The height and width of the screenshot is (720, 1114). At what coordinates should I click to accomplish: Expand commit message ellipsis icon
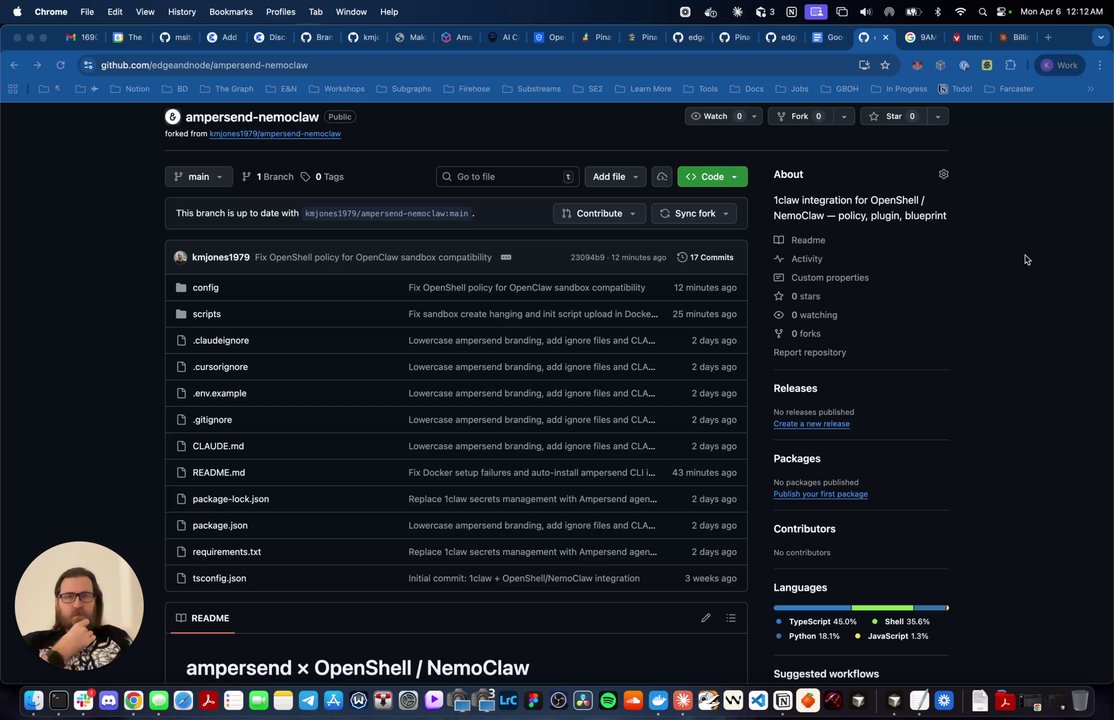click(x=506, y=257)
